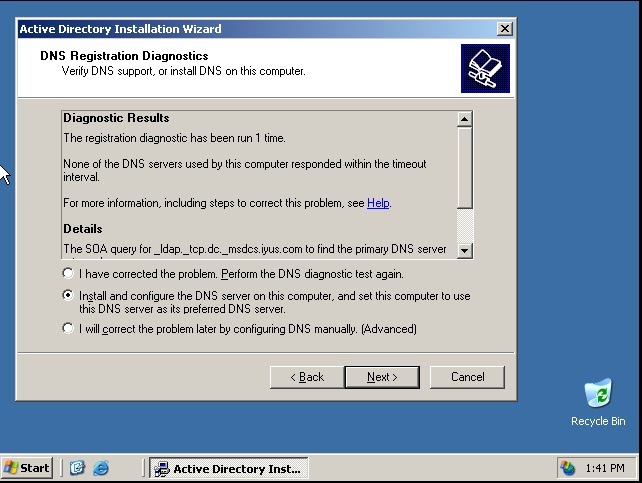Click the 'Diagnostic Results' heading text
Viewport: 642px width, 483px height.
click(x=116, y=118)
